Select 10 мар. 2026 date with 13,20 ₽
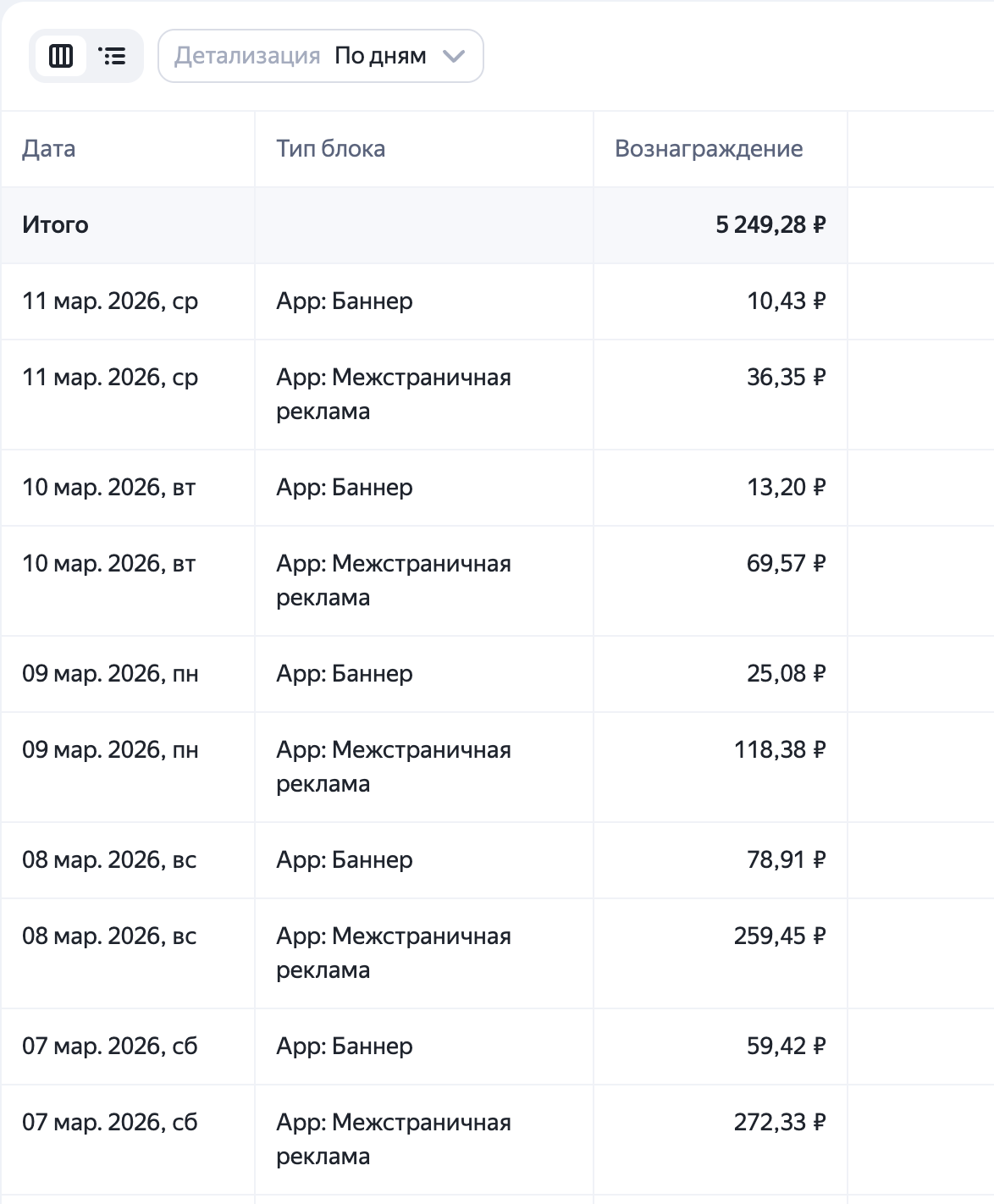 click(x=109, y=488)
